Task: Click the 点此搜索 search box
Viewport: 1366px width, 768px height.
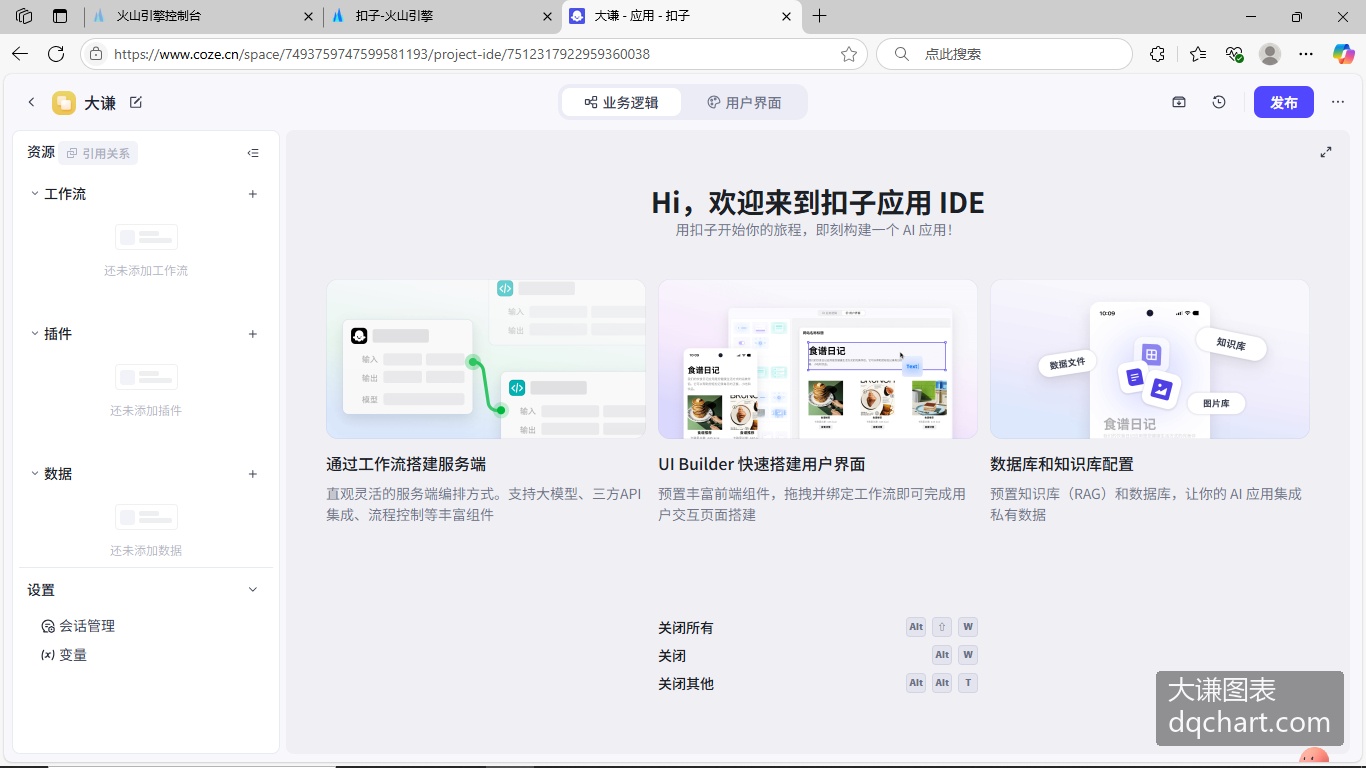Action: point(1004,54)
